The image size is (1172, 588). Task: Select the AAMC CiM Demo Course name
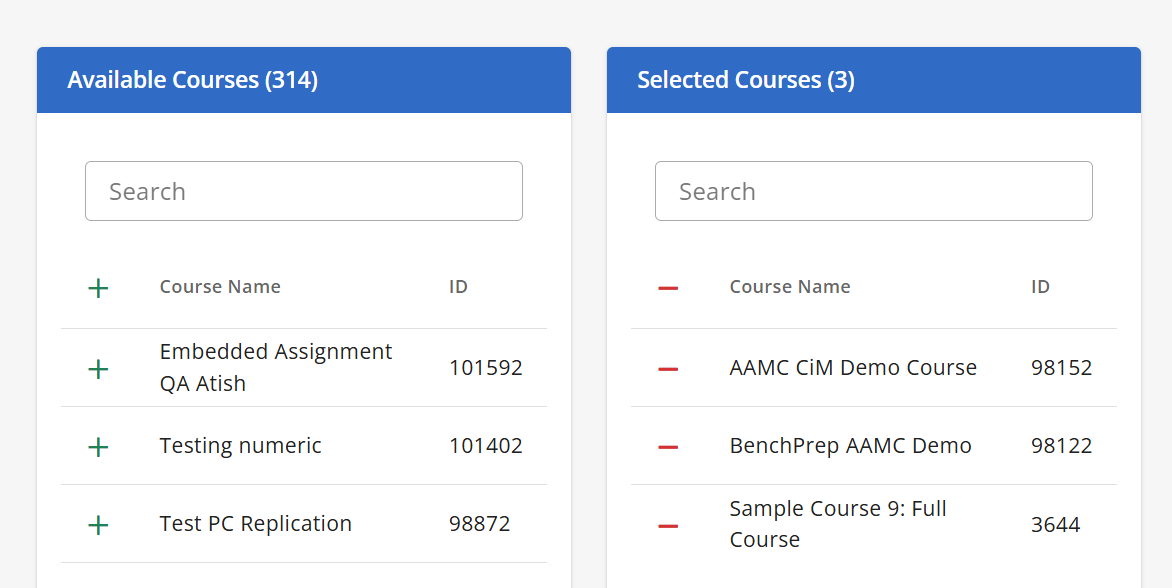click(x=853, y=368)
